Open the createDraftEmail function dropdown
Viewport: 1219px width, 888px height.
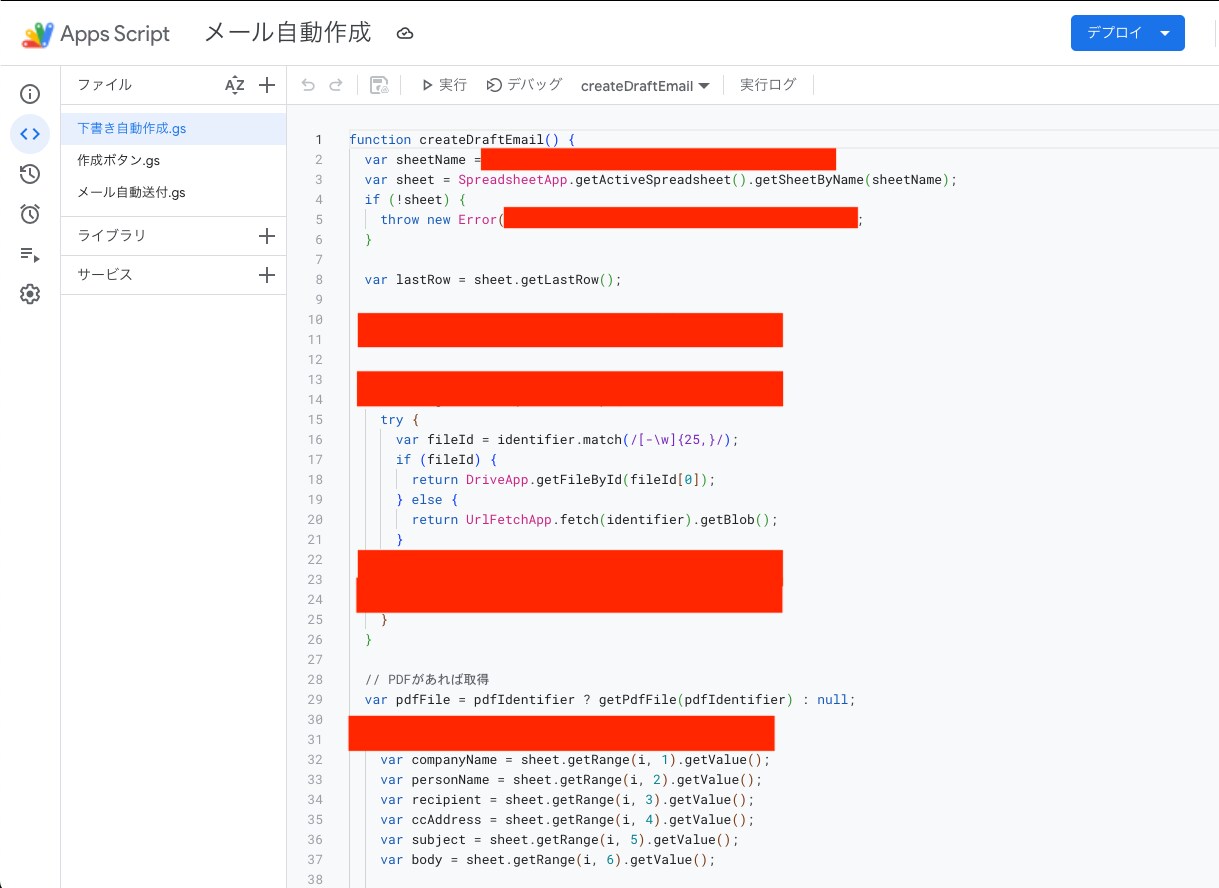point(645,86)
